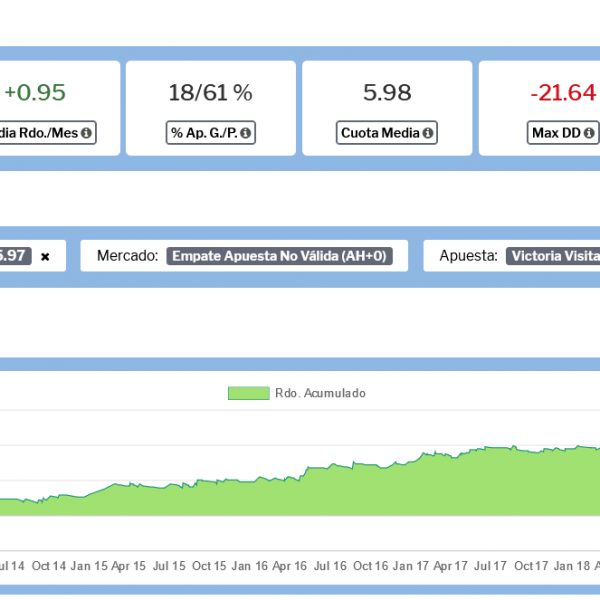This screenshot has width=600, height=600.
Task: Click the Cuota Media label button
Action: pos(386,133)
